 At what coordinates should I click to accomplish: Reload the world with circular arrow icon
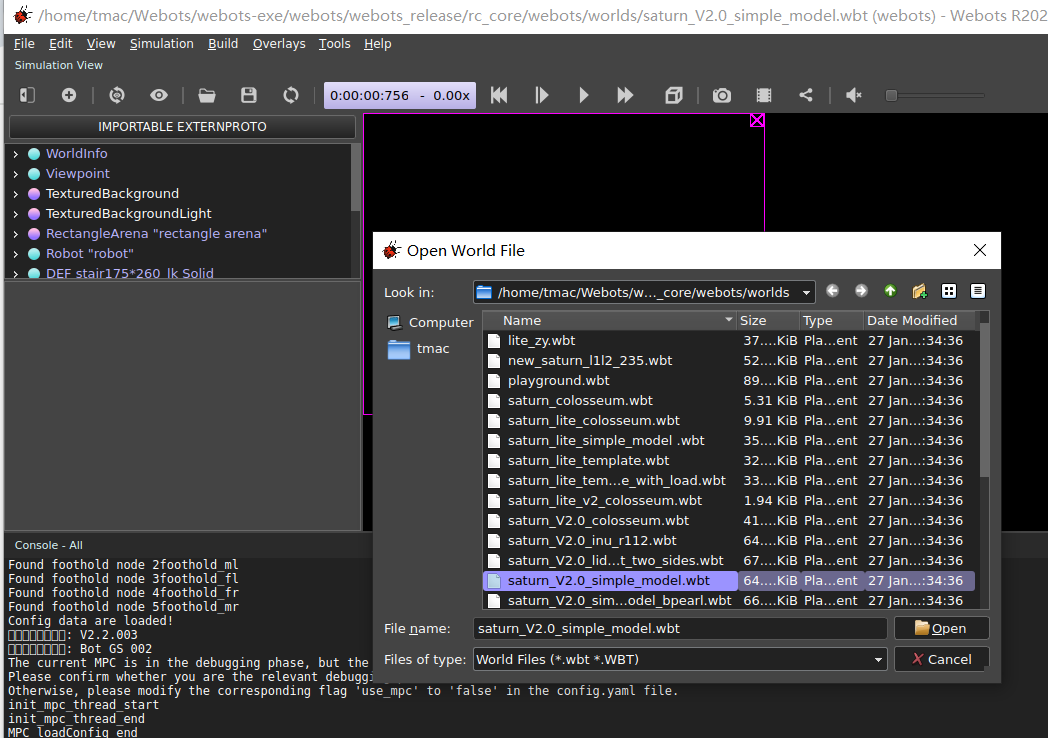[x=291, y=96]
